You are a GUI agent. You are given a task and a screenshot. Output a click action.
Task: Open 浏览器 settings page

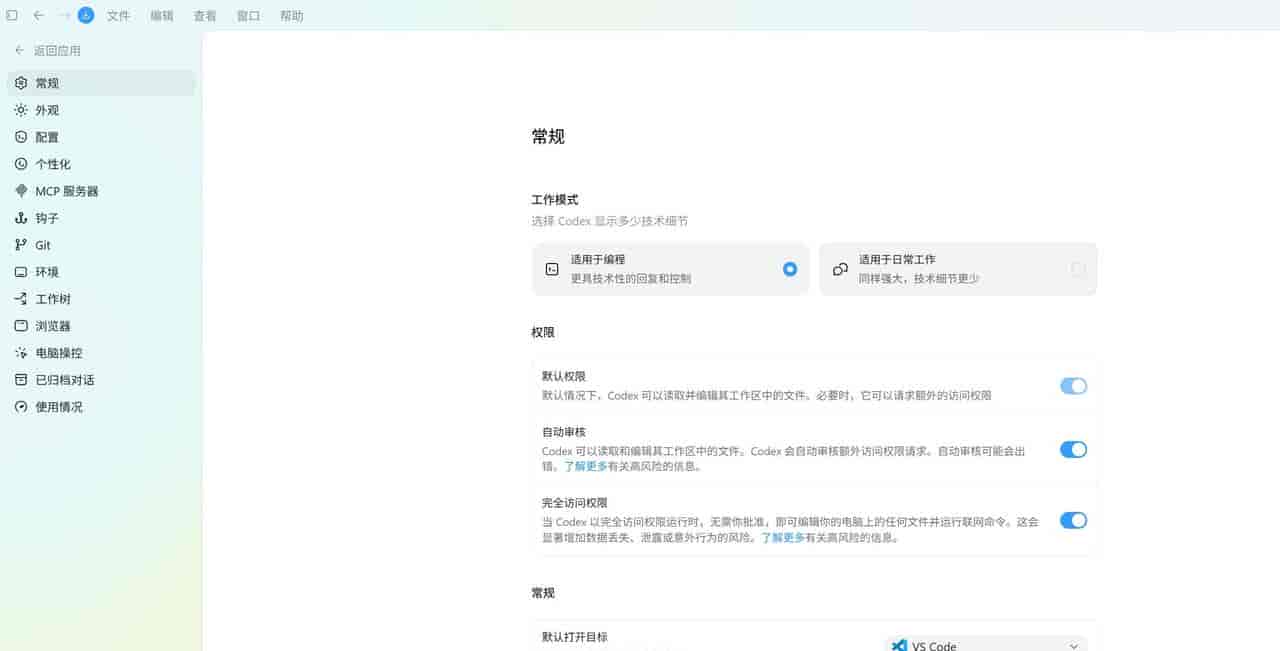coord(101,326)
